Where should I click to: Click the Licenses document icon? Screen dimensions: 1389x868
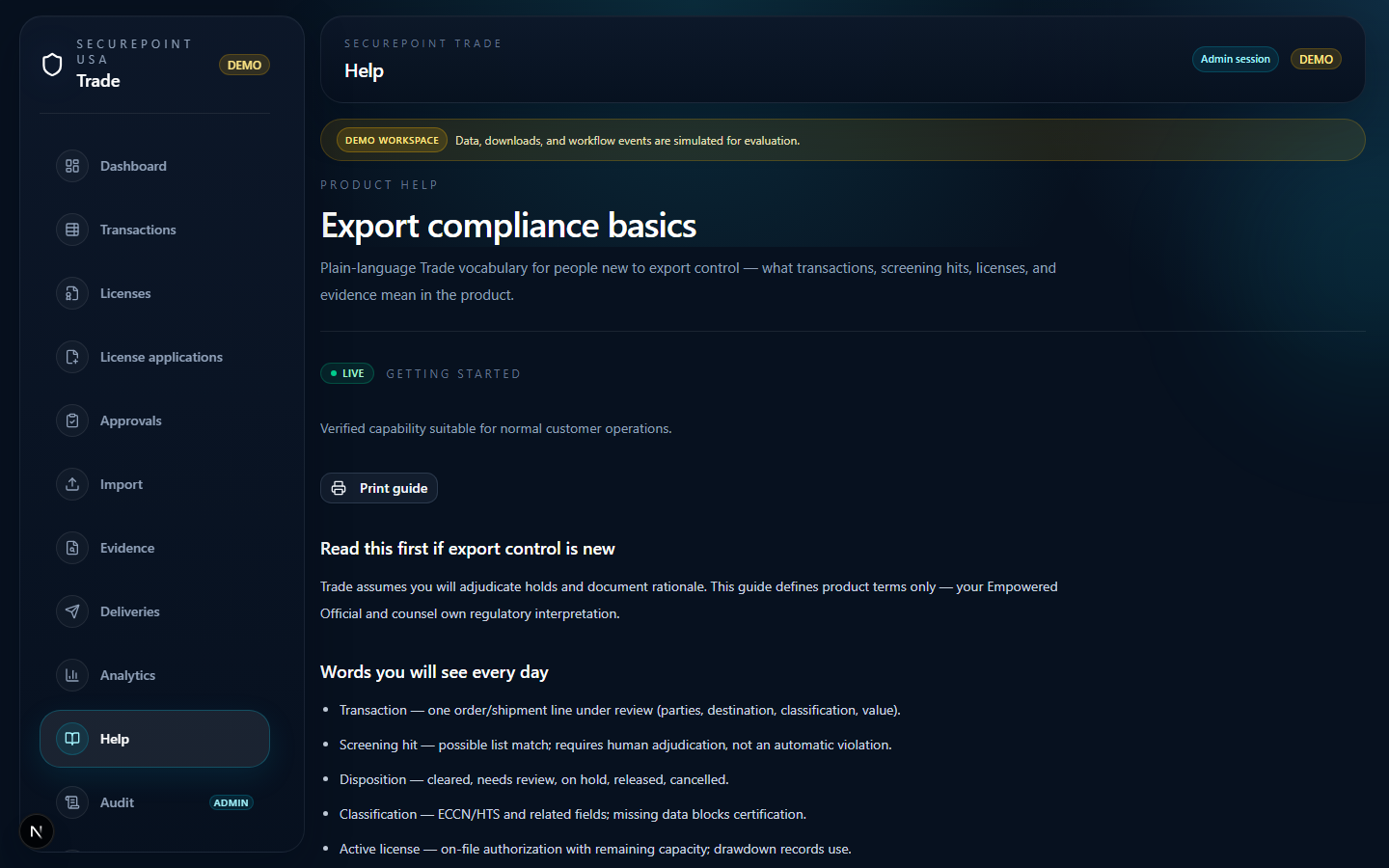point(72,293)
